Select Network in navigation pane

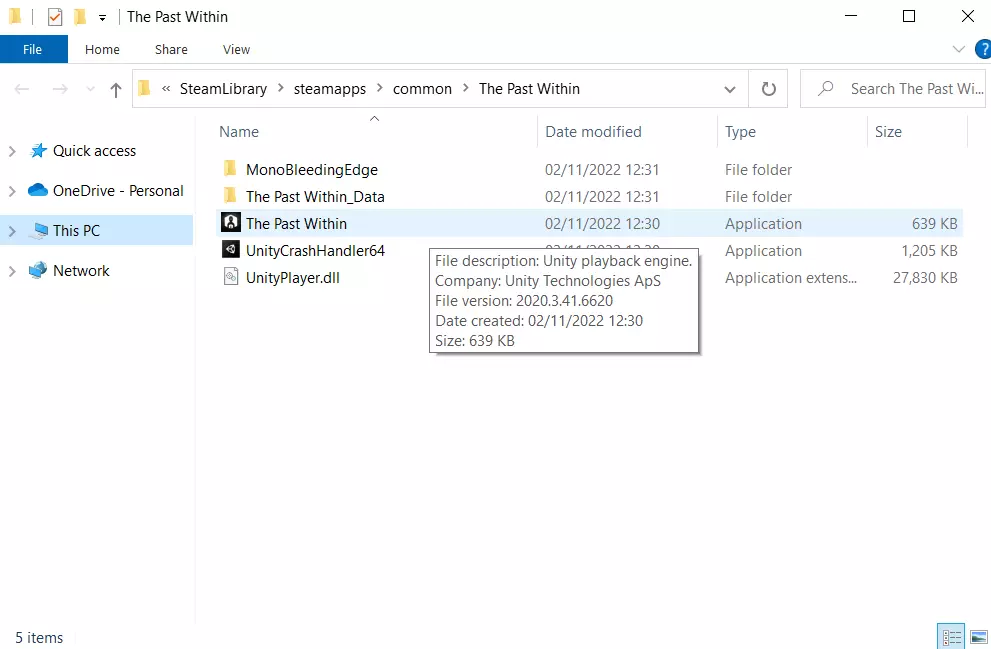81,271
